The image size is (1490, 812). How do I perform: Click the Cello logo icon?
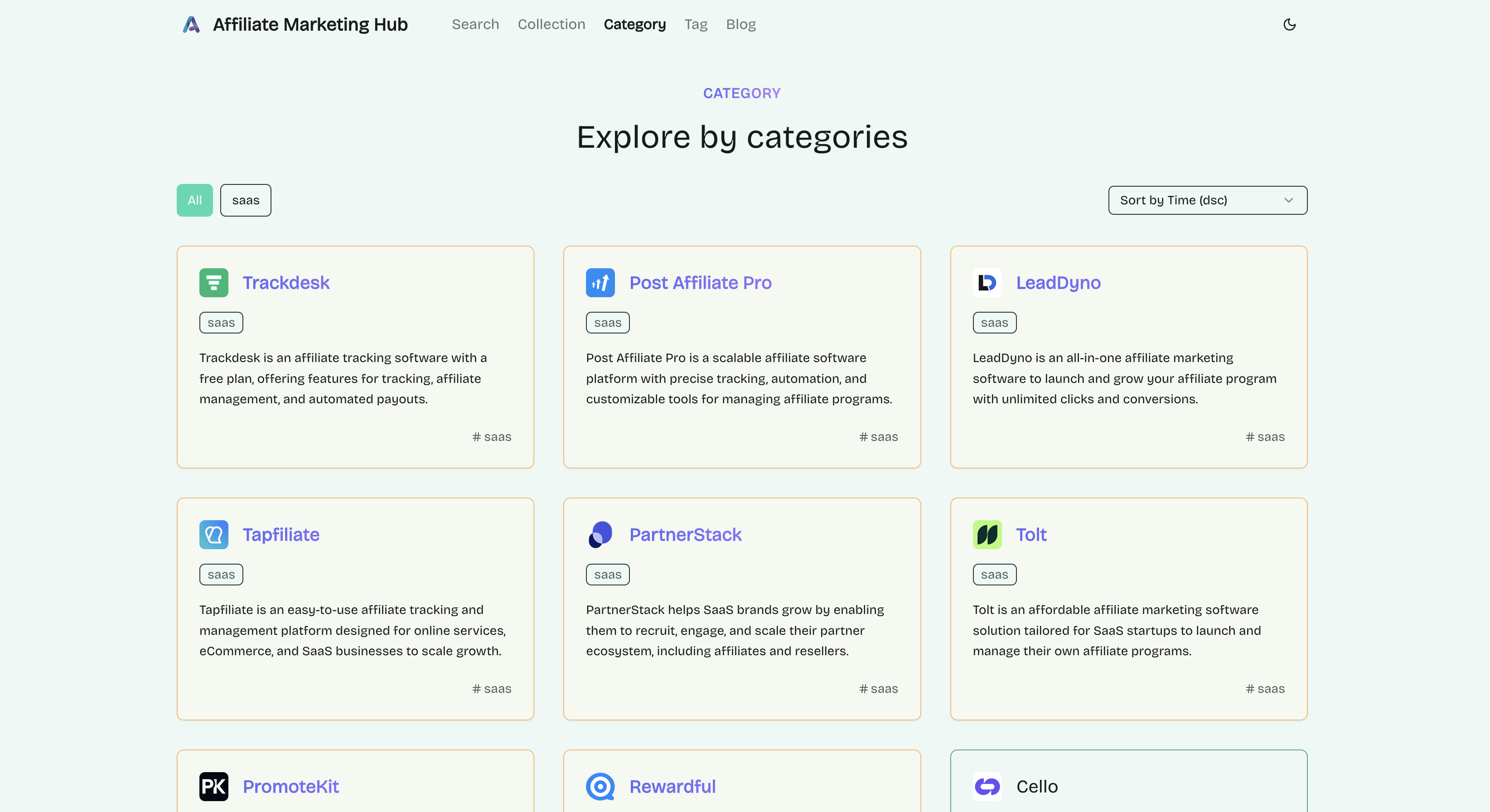tap(987, 787)
